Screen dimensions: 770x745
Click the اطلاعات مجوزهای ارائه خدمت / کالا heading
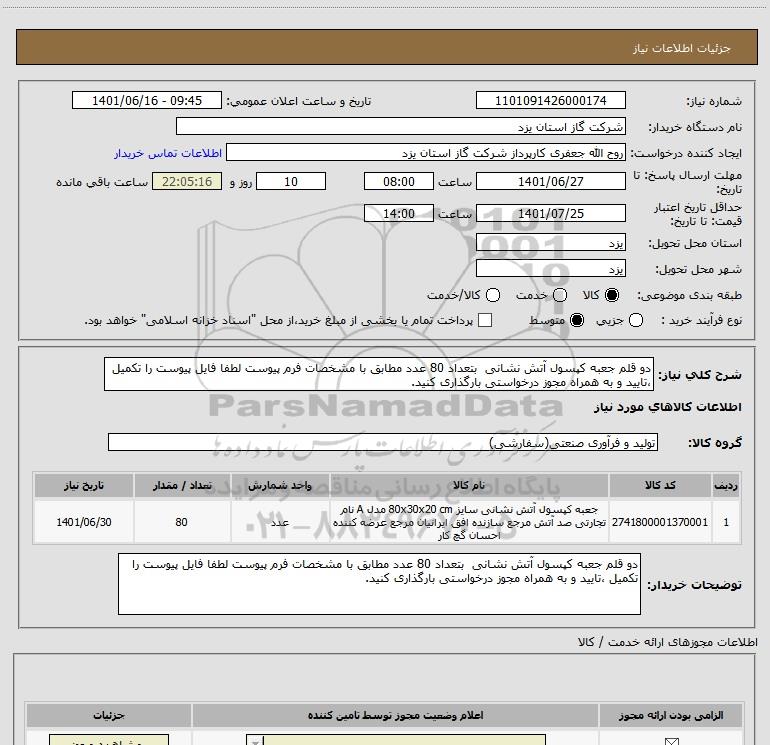point(667,642)
